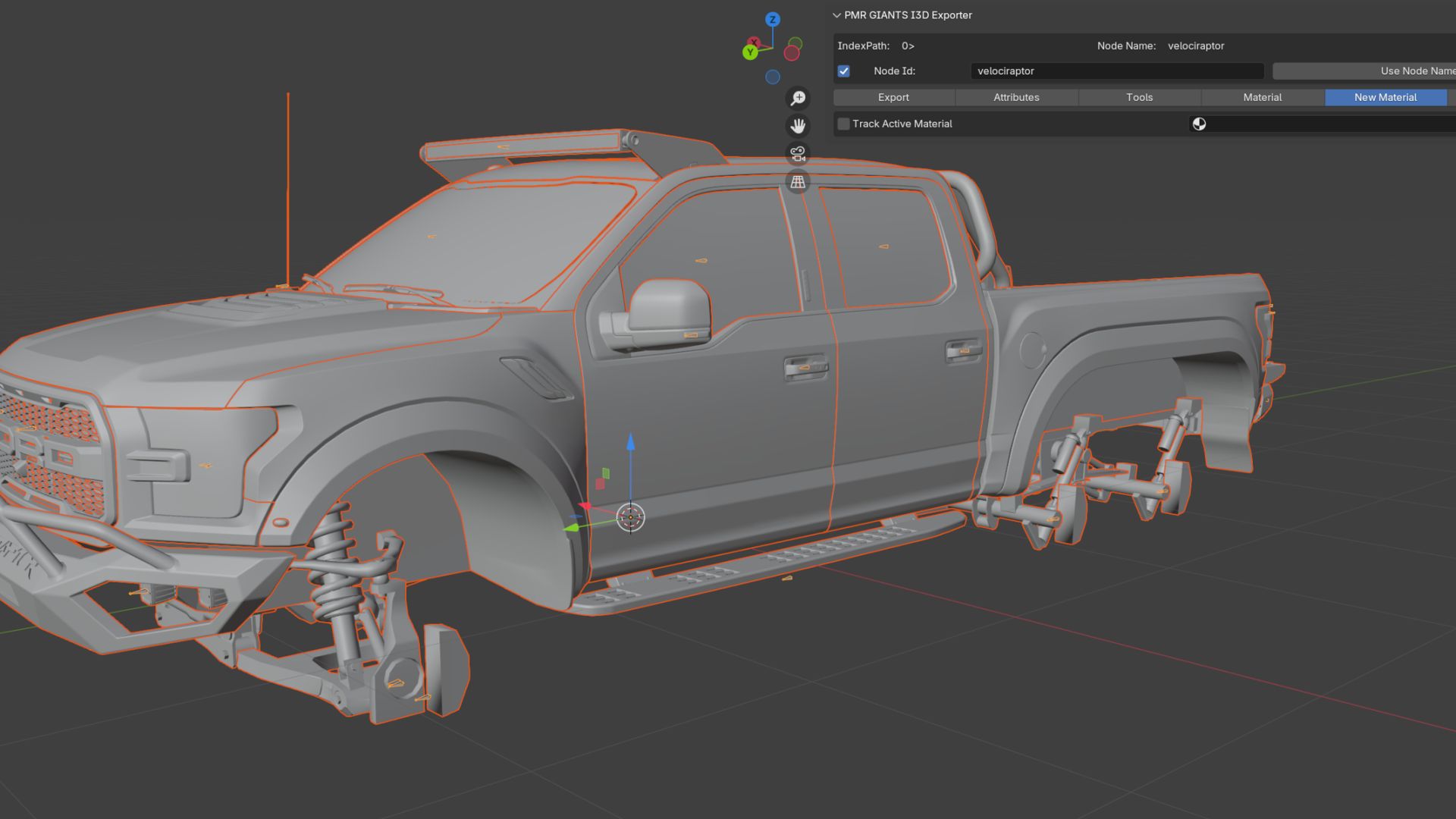
Task: Toggle perspective with the grid projection icon
Action: (798, 182)
